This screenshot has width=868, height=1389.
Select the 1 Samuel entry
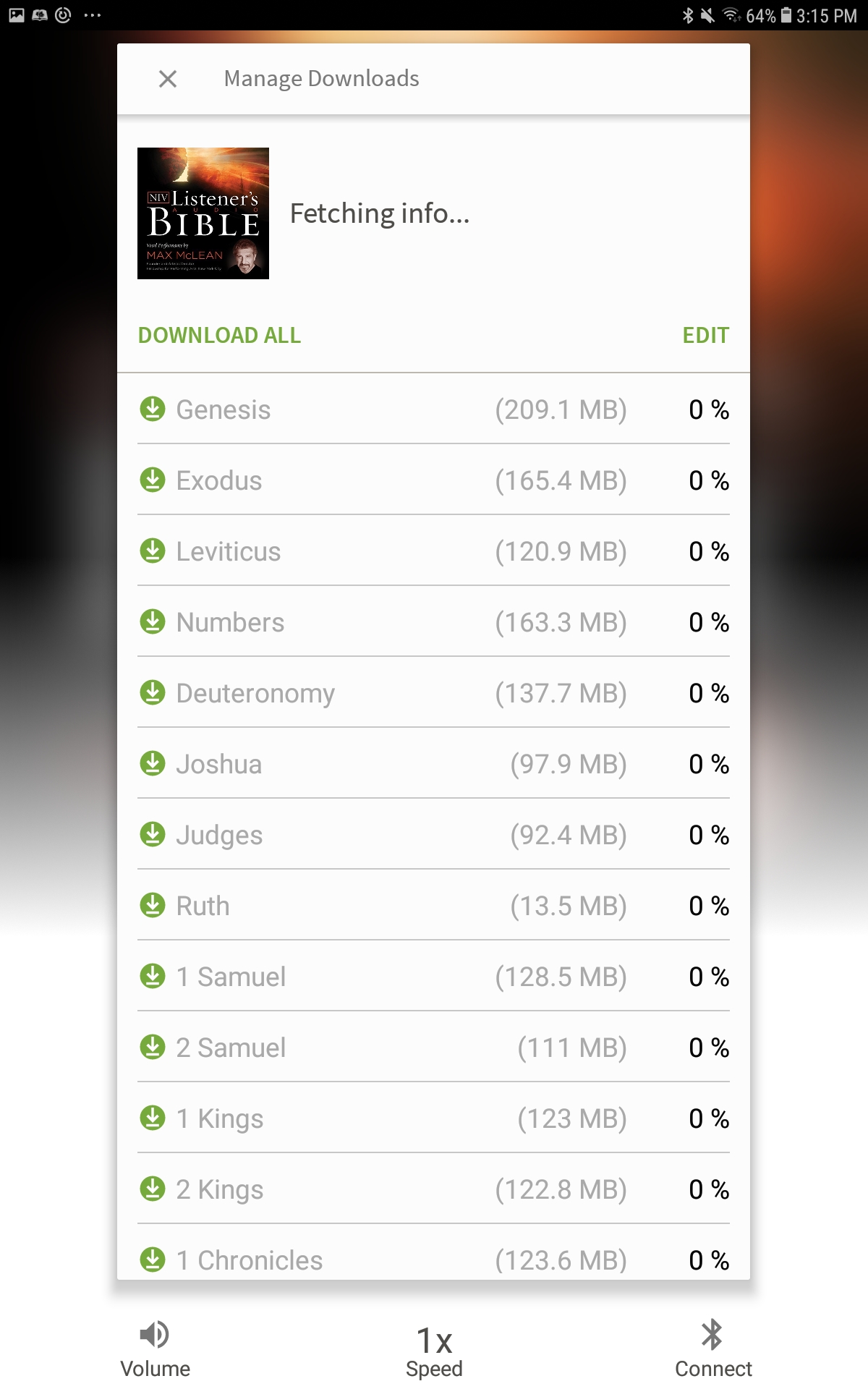point(433,977)
